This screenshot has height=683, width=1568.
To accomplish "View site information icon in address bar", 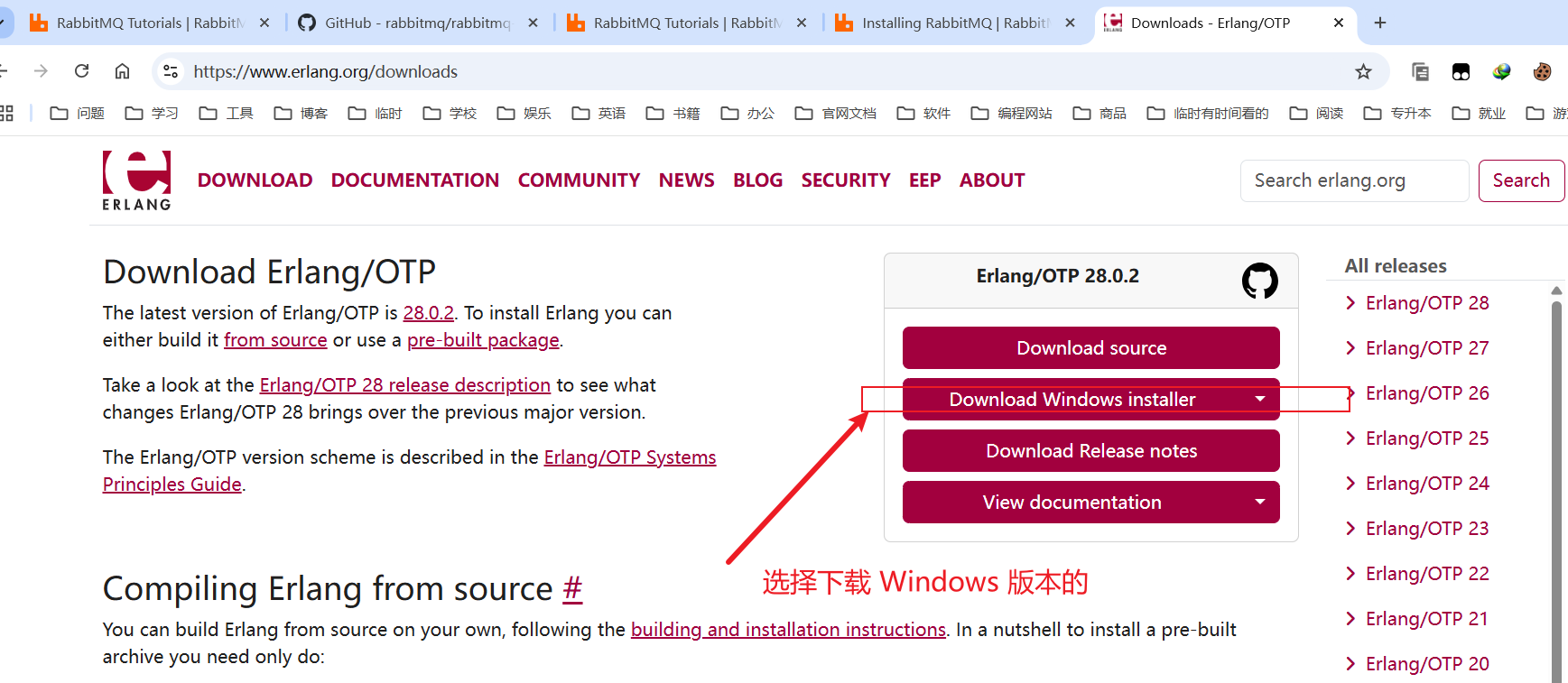I will (170, 71).
